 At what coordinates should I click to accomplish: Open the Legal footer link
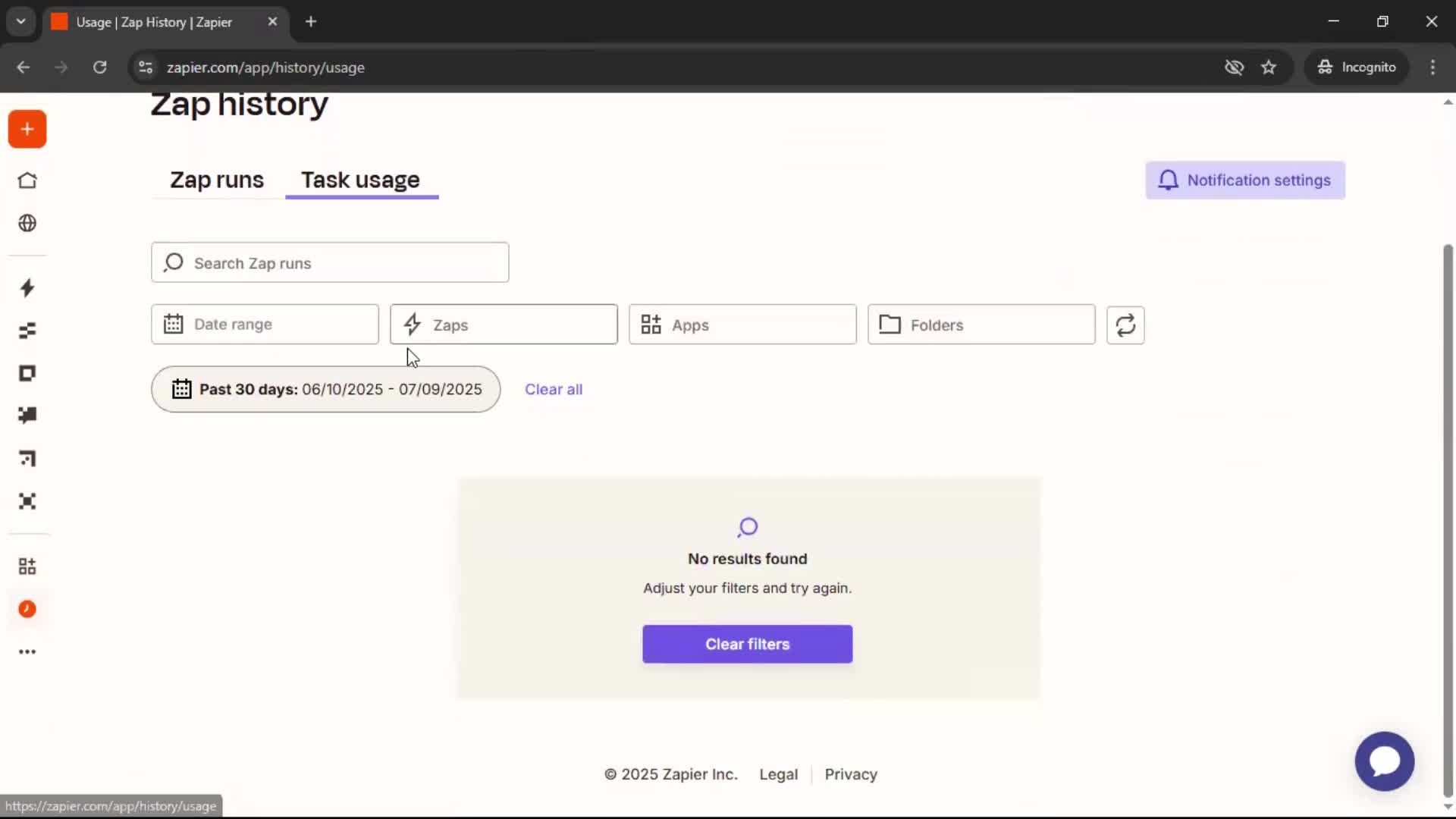[x=778, y=774]
